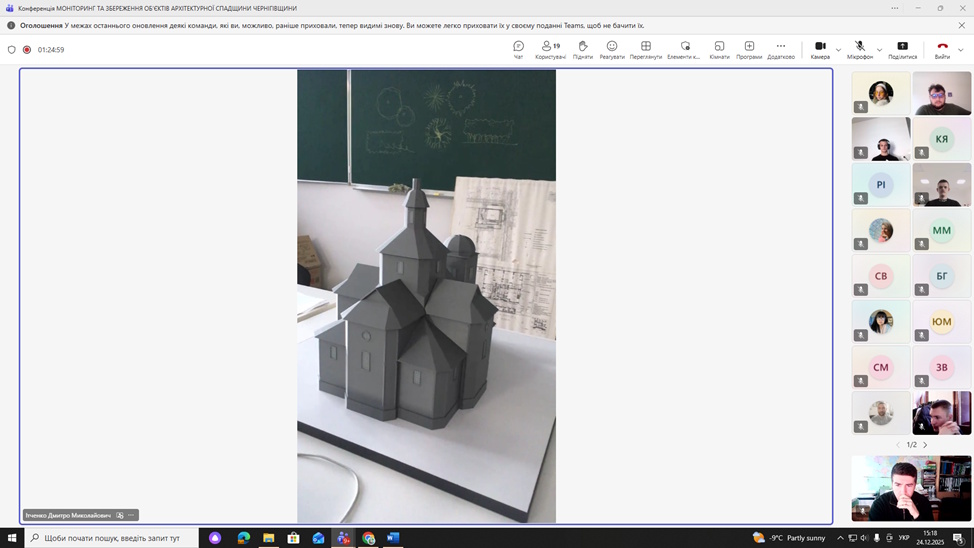This screenshot has width=974, height=548.
Task: Expand the camera options dropdown arrow
Action: (x=838, y=49)
